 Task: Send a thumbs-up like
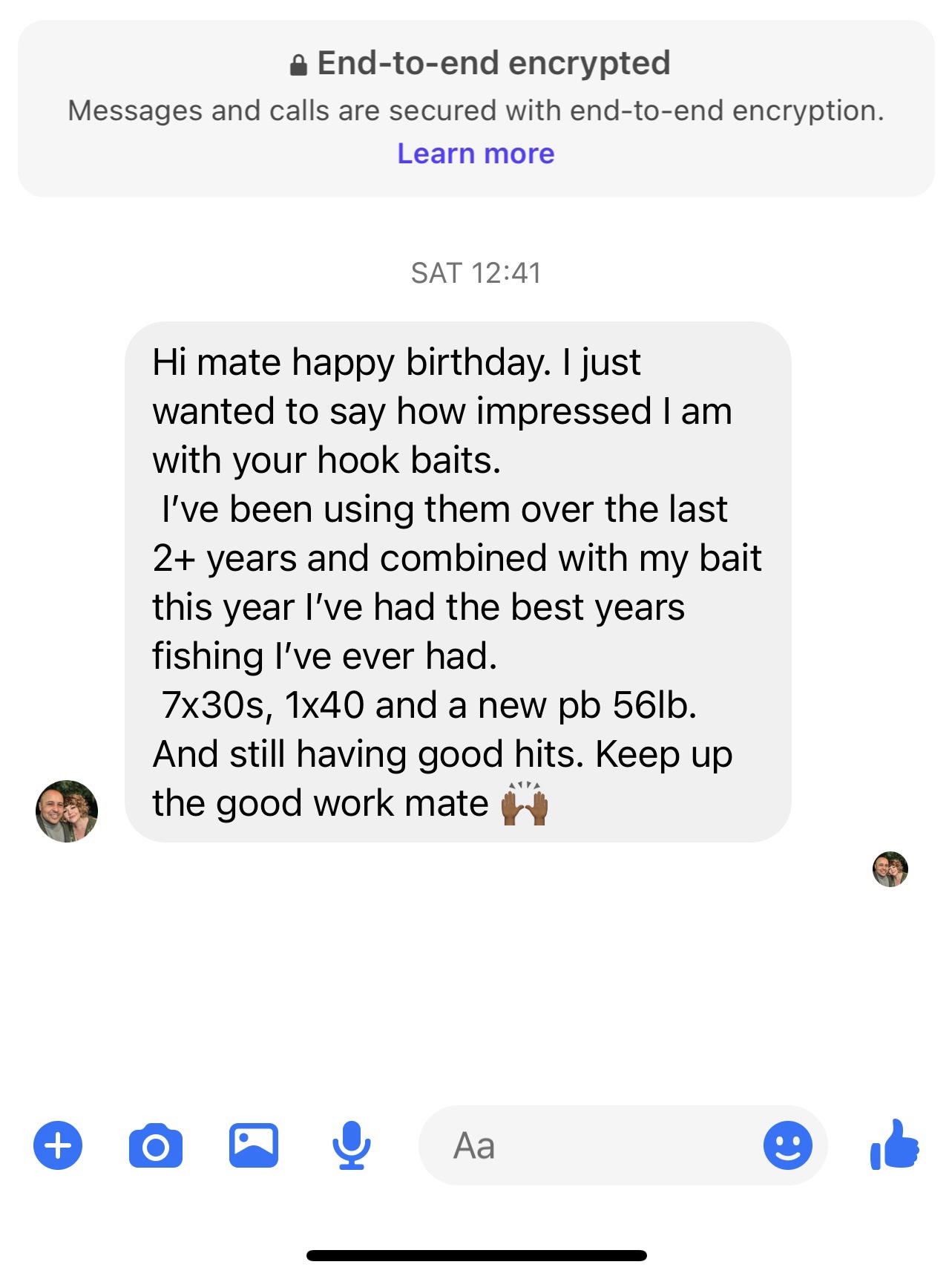point(895,1144)
